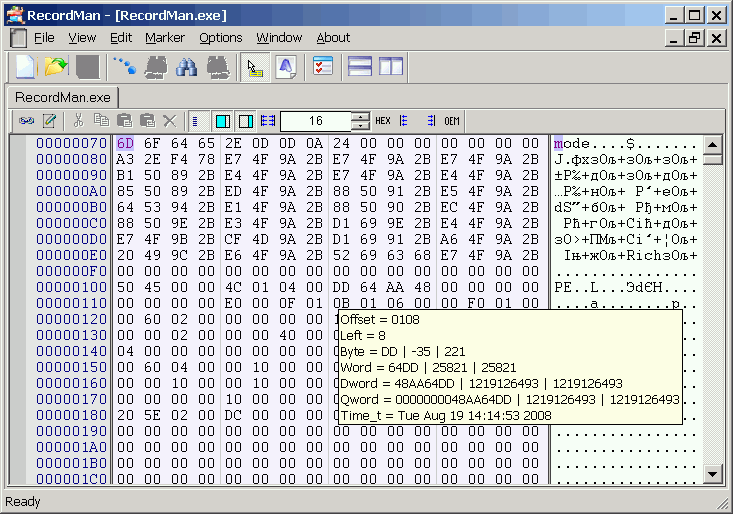This screenshot has height=514, width=733.
Task: Click the blue align-left marker icon
Action: [404, 121]
